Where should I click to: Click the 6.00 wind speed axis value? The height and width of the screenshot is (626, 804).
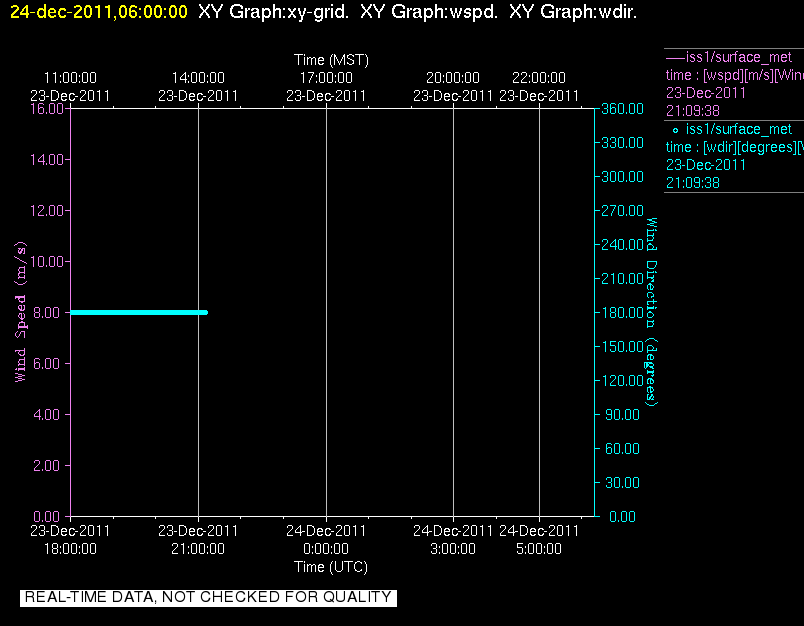tap(47, 364)
